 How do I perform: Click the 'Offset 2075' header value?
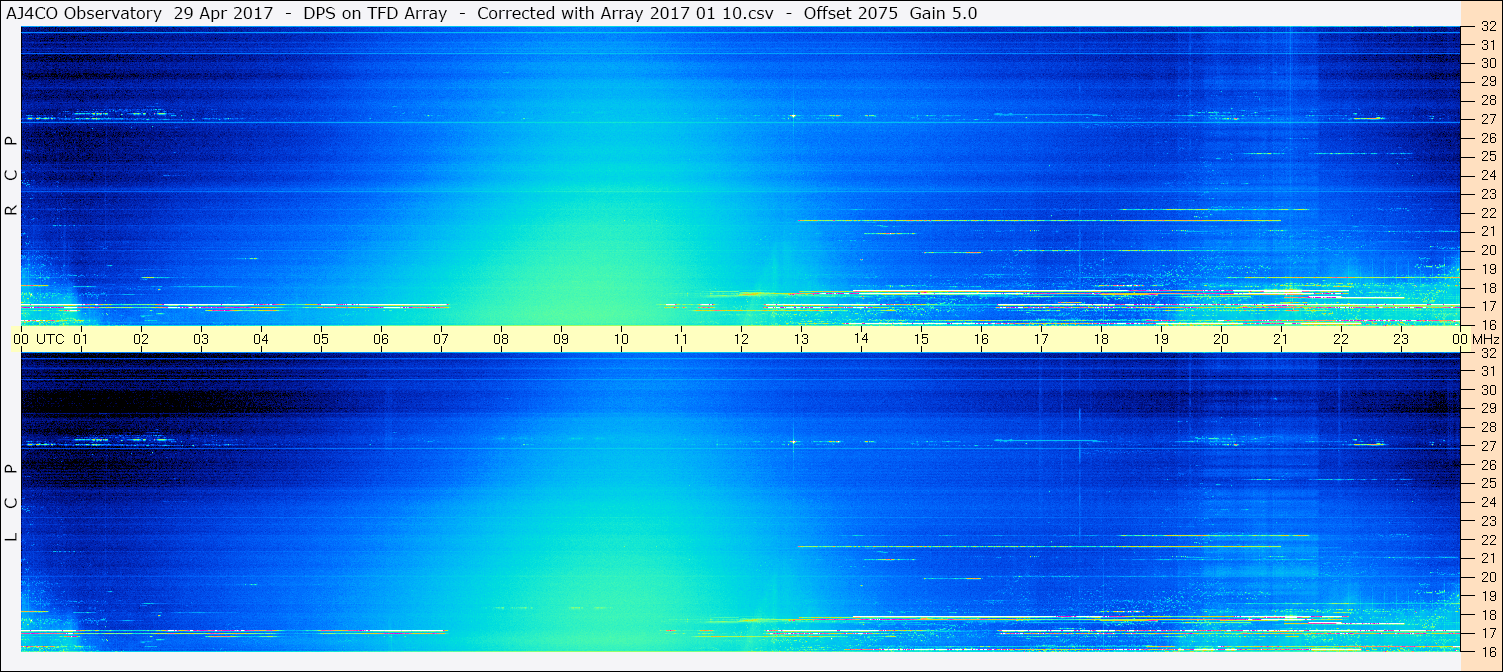point(851,13)
